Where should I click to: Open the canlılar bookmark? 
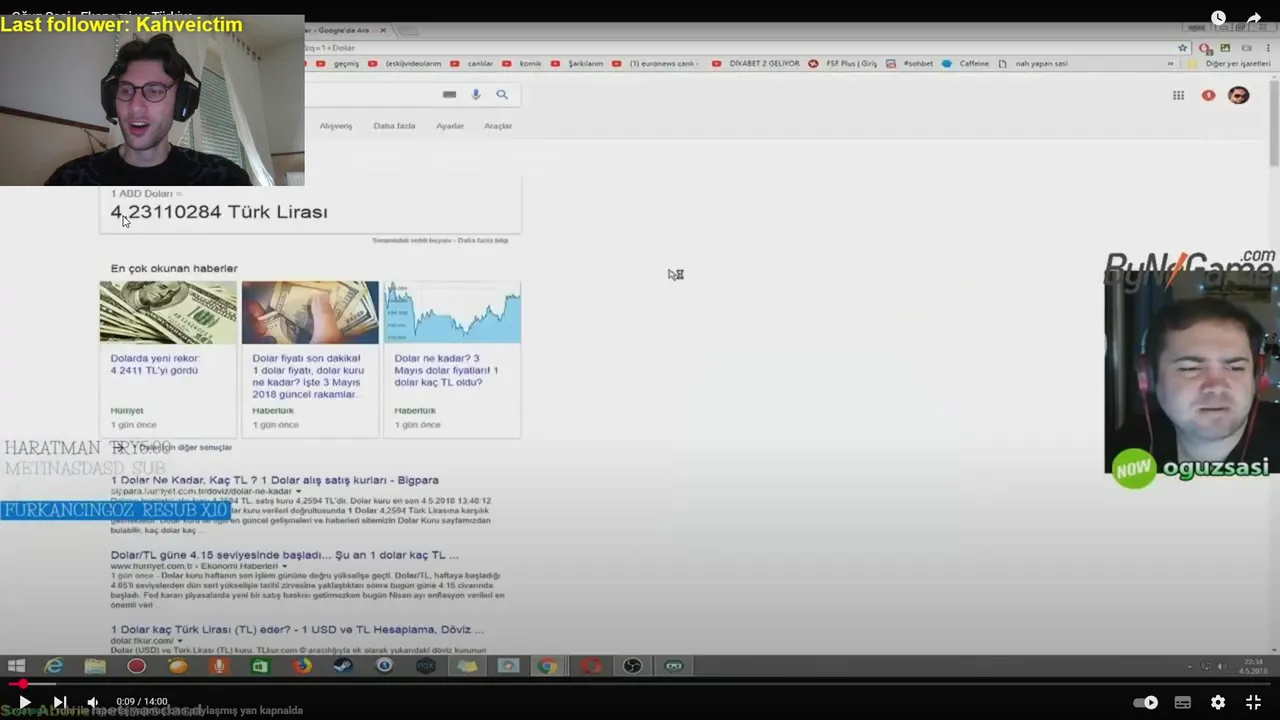[x=472, y=64]
